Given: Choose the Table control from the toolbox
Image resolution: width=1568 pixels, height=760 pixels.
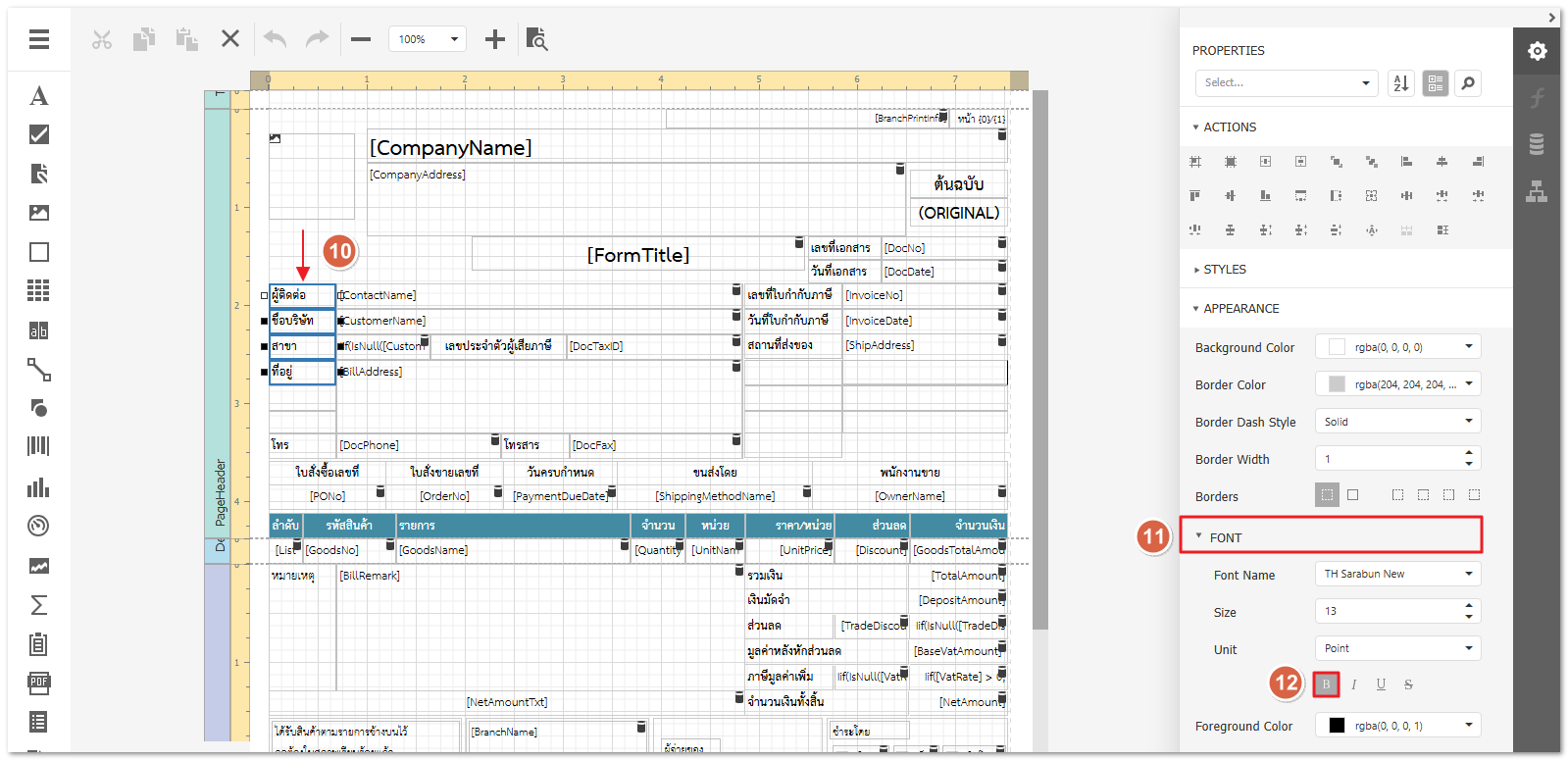Looking at the screenshot, I should click(39, 290).
